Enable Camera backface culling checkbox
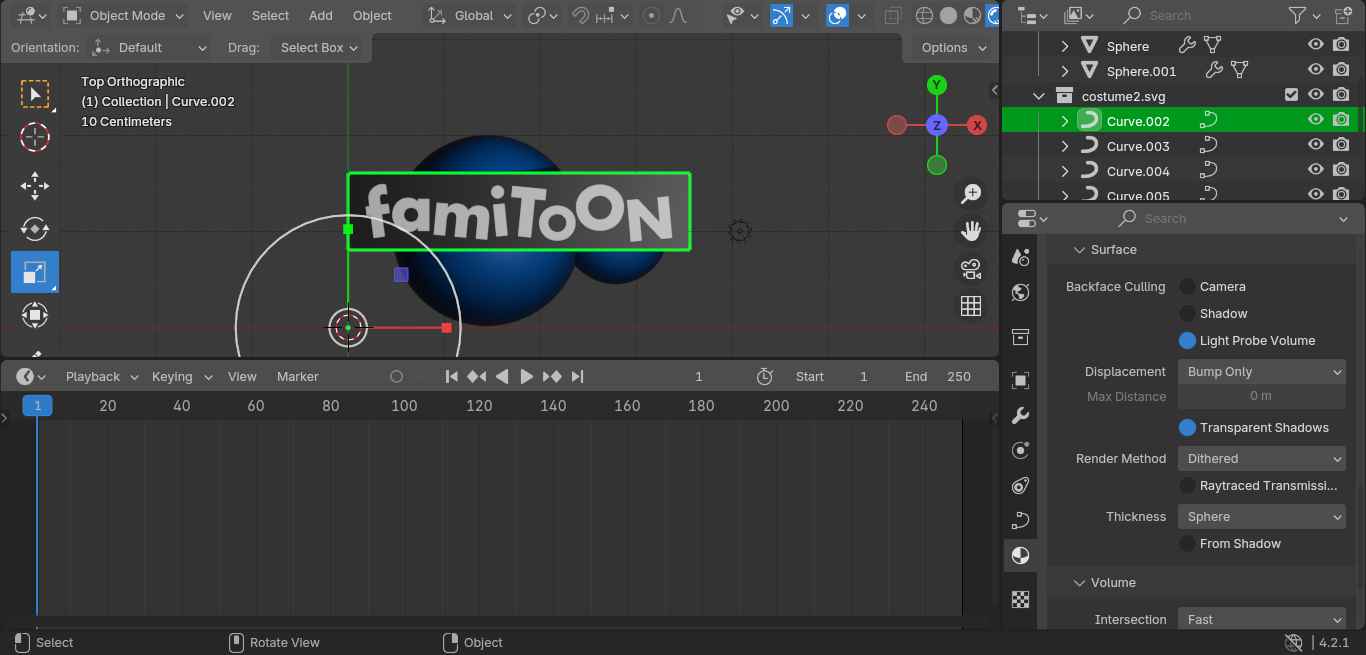Image resolution: width=1366 pixels, height=655 pixels. (x=1187, y=287)
